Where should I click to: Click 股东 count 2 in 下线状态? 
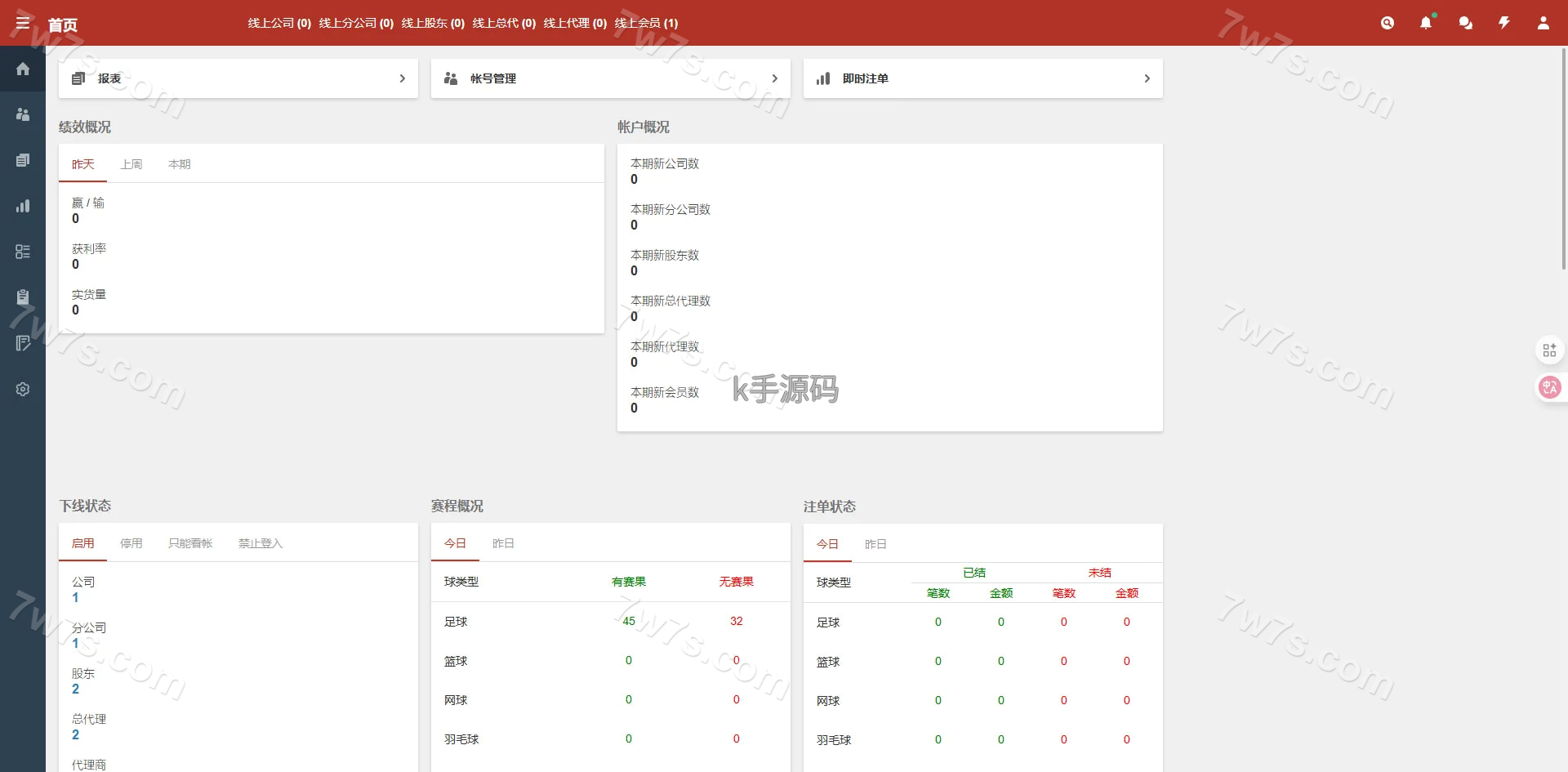[x=75, y=689]
